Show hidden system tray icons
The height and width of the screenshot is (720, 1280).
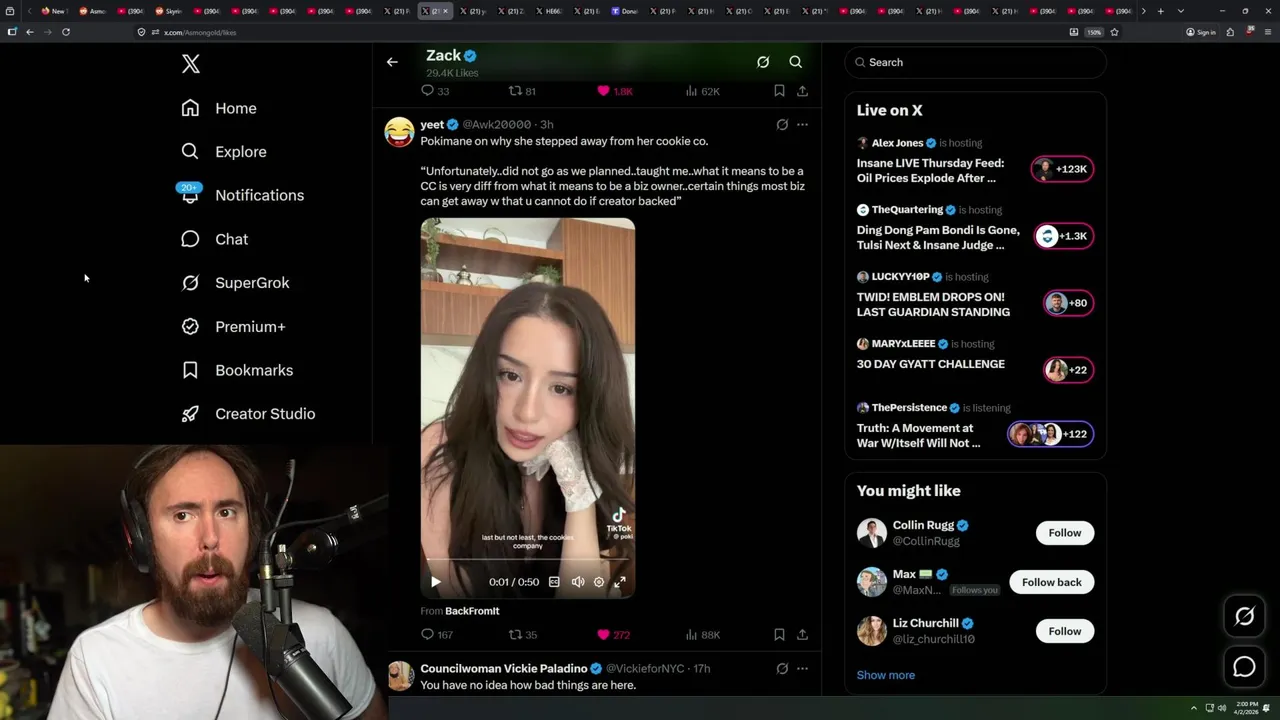click(x=1193, y=708)
